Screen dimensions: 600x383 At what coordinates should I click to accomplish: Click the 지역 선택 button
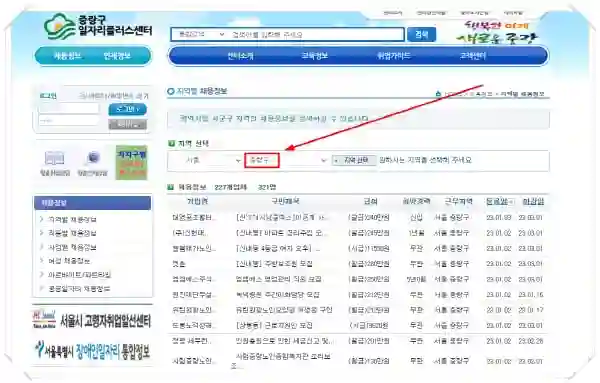(x=353, y=160)
